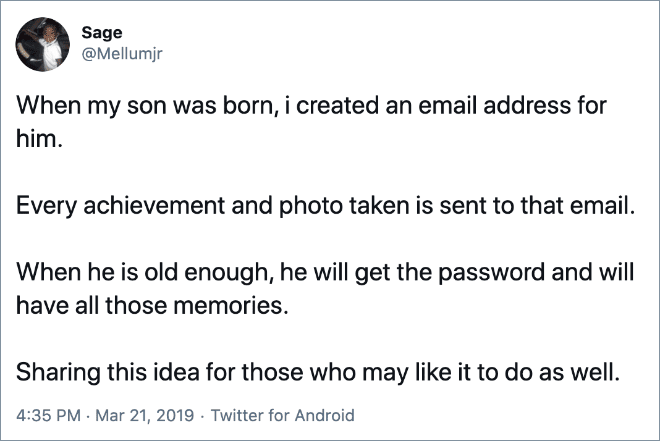Click the line "have all those memories."
Image resolution: width=660 pixels, height=441 pixels.
152,306
